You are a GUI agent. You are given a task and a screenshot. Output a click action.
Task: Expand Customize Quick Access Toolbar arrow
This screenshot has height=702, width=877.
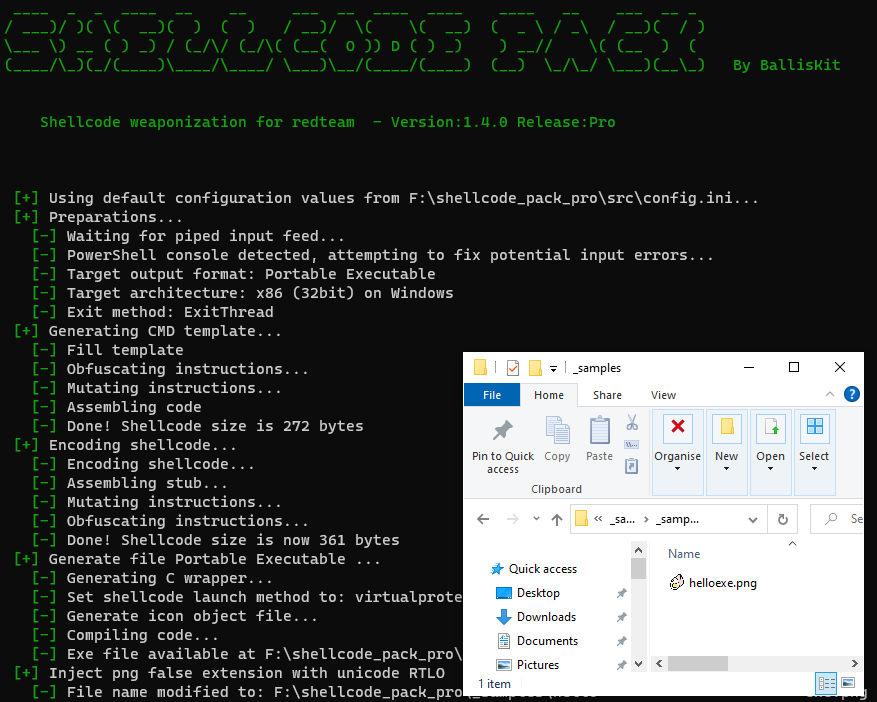click(x=553, y=368)
